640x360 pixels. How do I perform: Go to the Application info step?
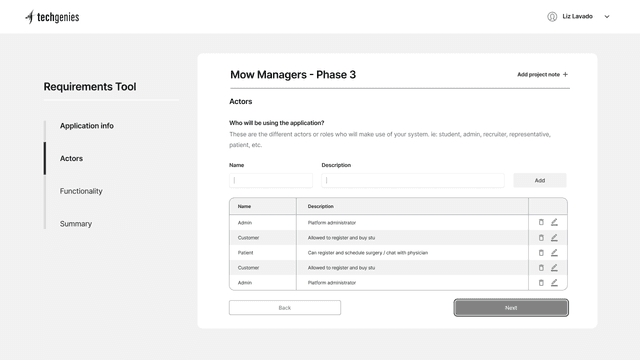point(87,126)
